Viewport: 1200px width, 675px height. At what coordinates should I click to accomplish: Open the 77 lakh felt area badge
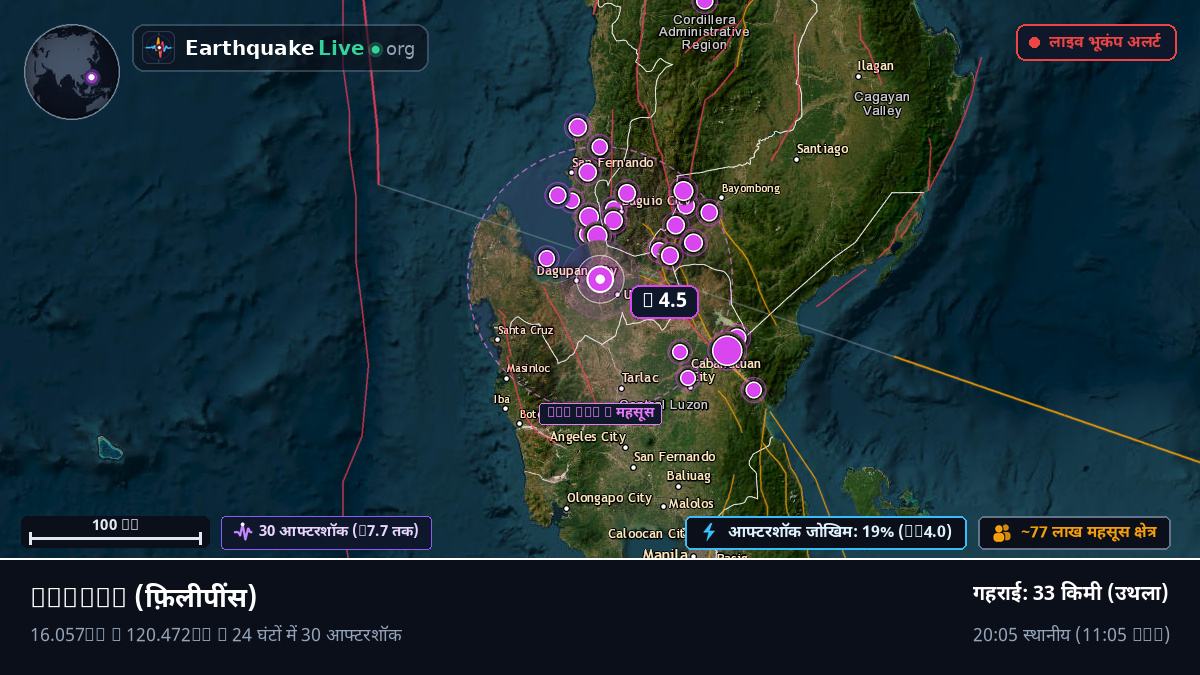pyautogui.click(x=1074, y=532)
